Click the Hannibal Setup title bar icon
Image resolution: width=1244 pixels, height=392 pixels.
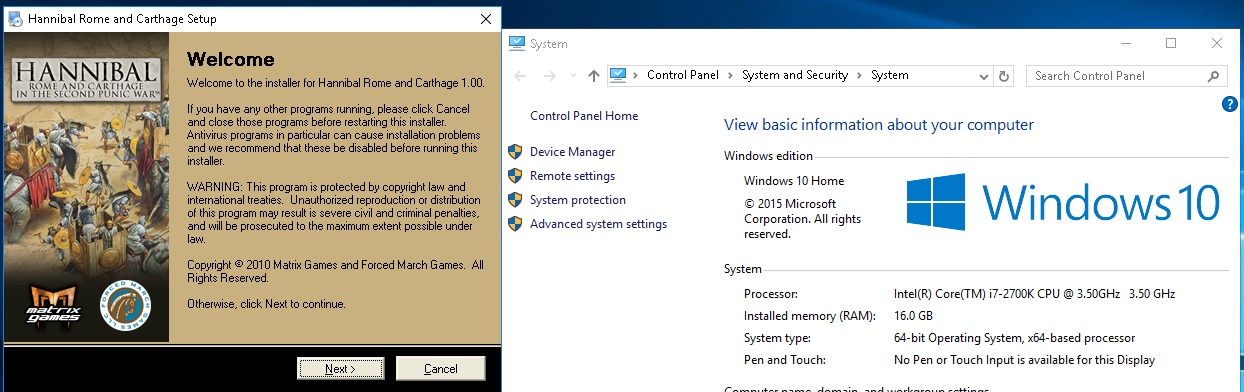tap(15, 19)
